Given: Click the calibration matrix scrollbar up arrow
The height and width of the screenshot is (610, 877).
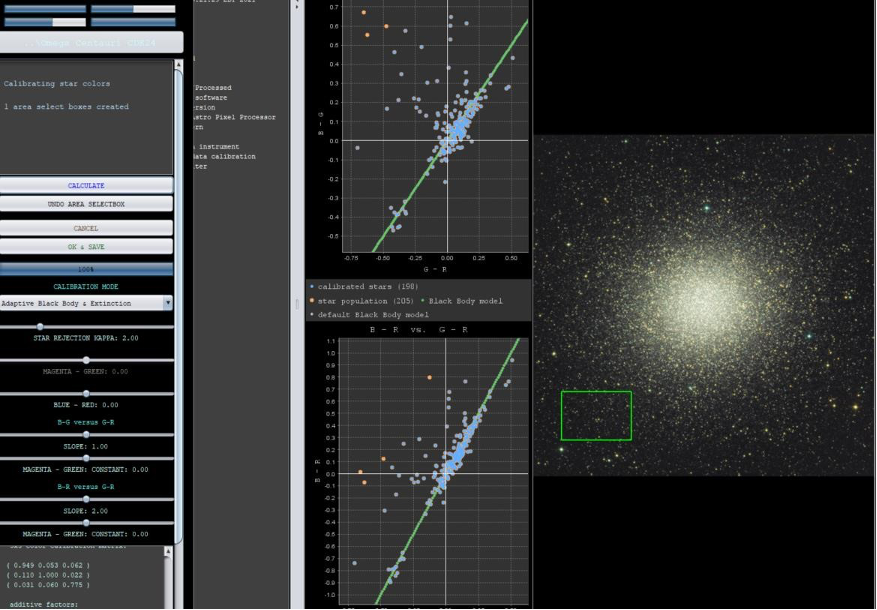Looking at the screenshot, I should tap(168, 552).
